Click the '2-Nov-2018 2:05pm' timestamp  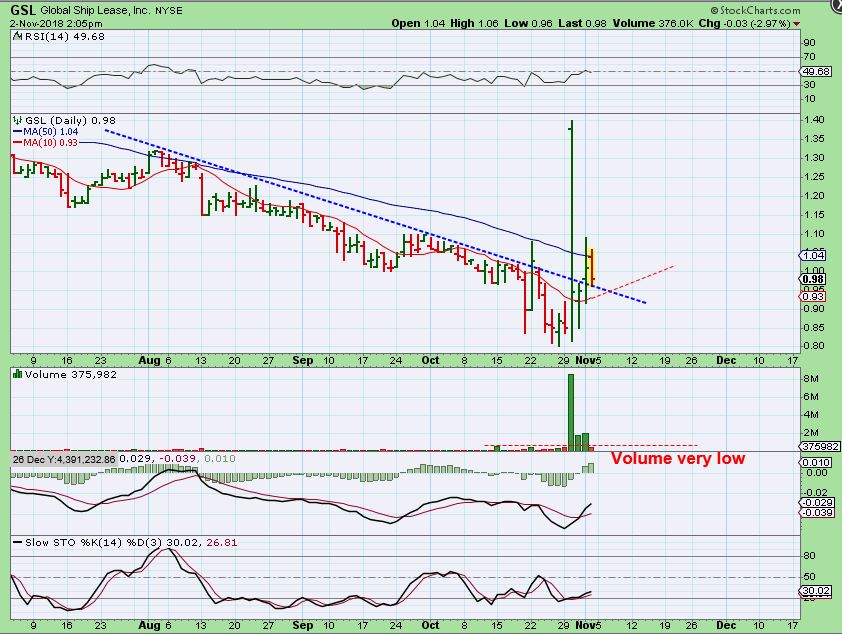(56, 24)
